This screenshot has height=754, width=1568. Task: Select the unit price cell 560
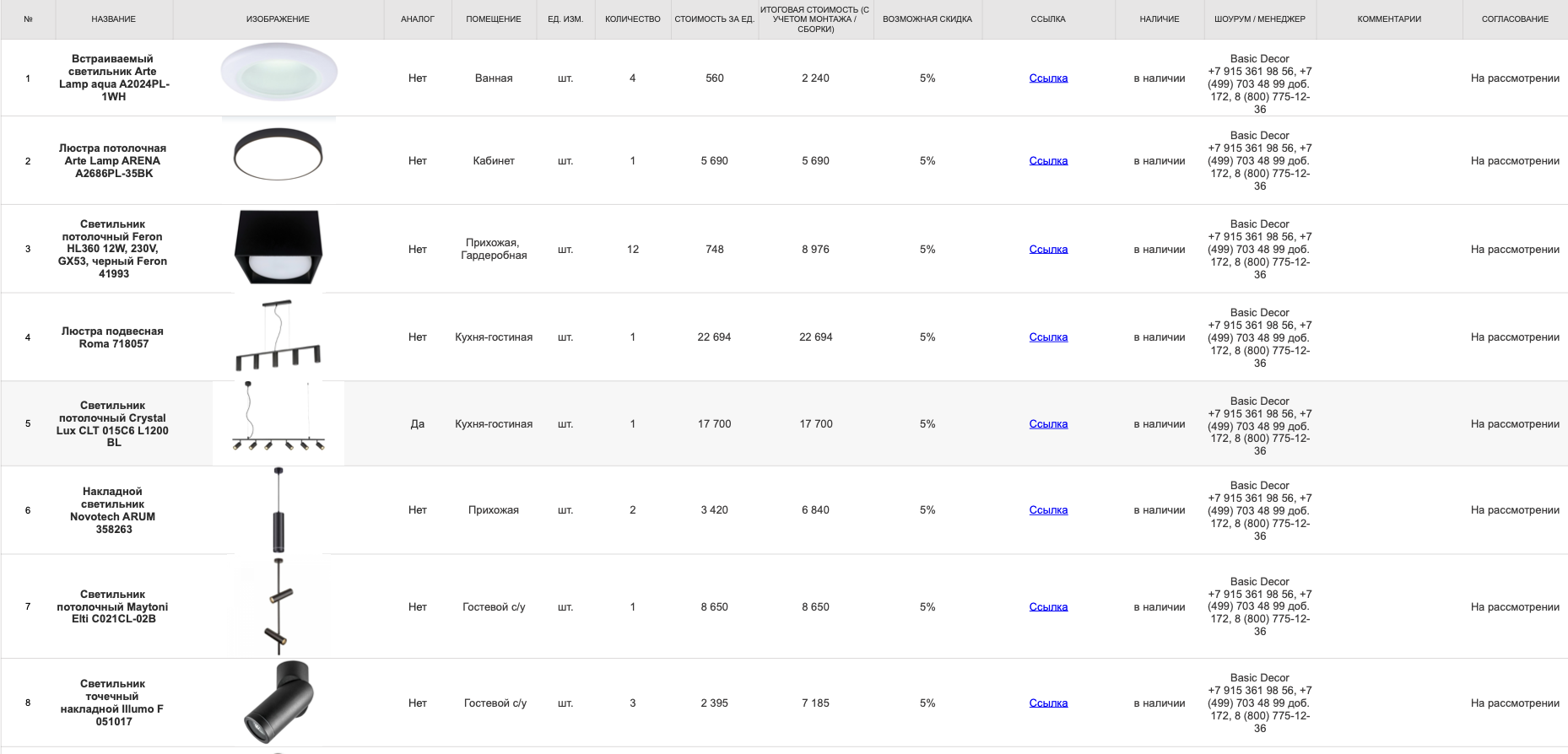click(715, 78)
